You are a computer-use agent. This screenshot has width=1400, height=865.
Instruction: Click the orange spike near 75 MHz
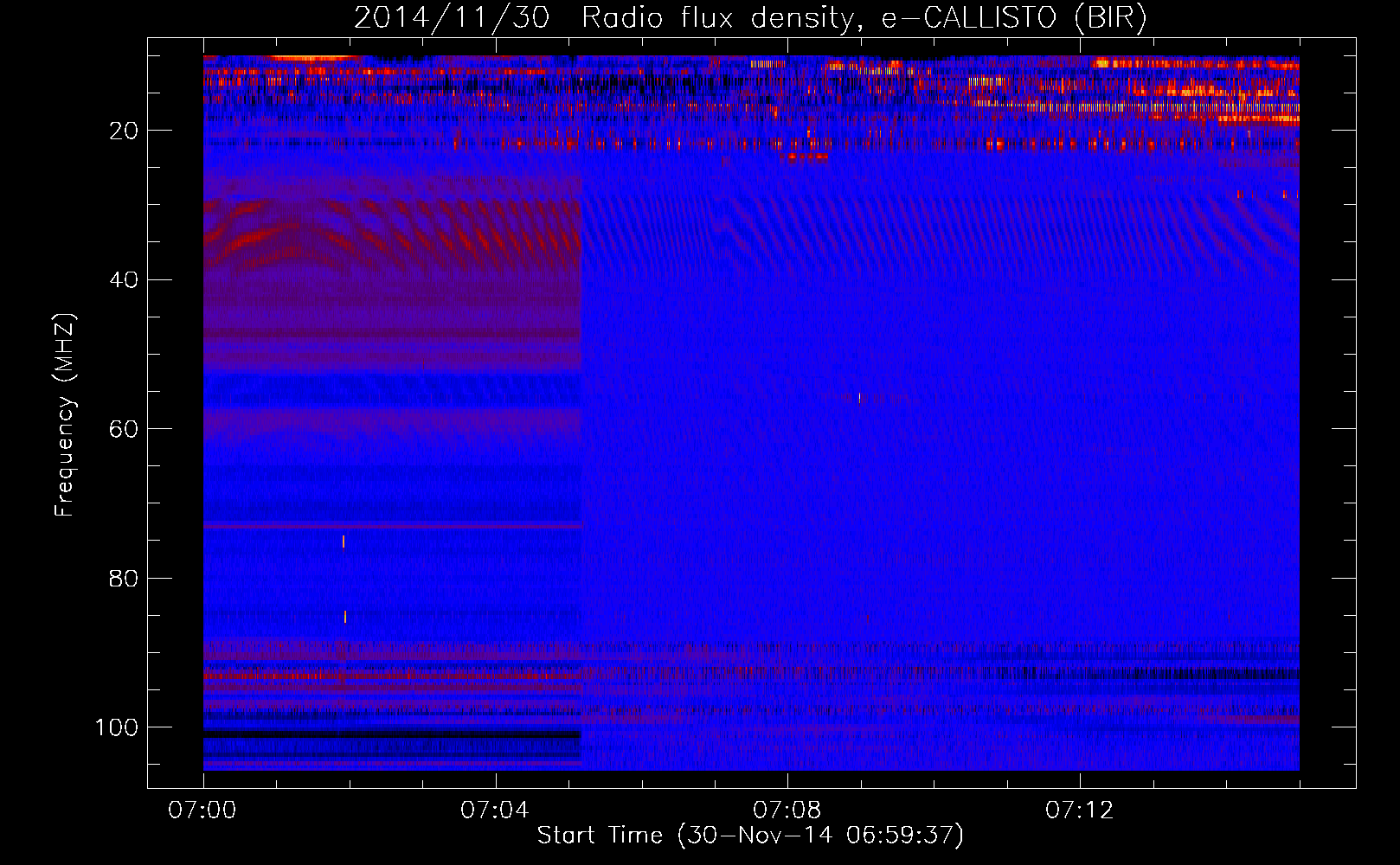(344, 541)
